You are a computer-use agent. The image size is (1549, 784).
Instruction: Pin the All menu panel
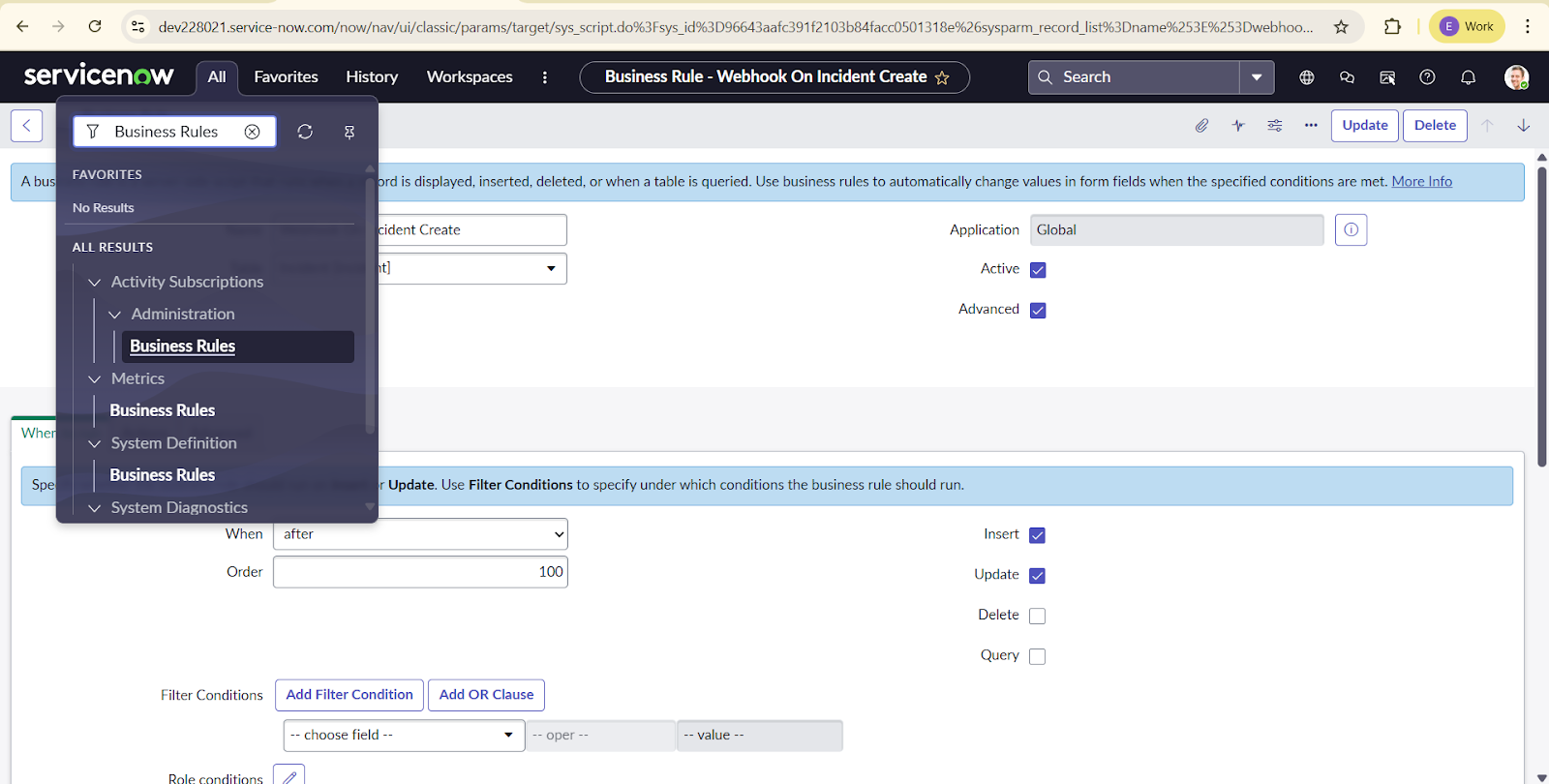349,132
